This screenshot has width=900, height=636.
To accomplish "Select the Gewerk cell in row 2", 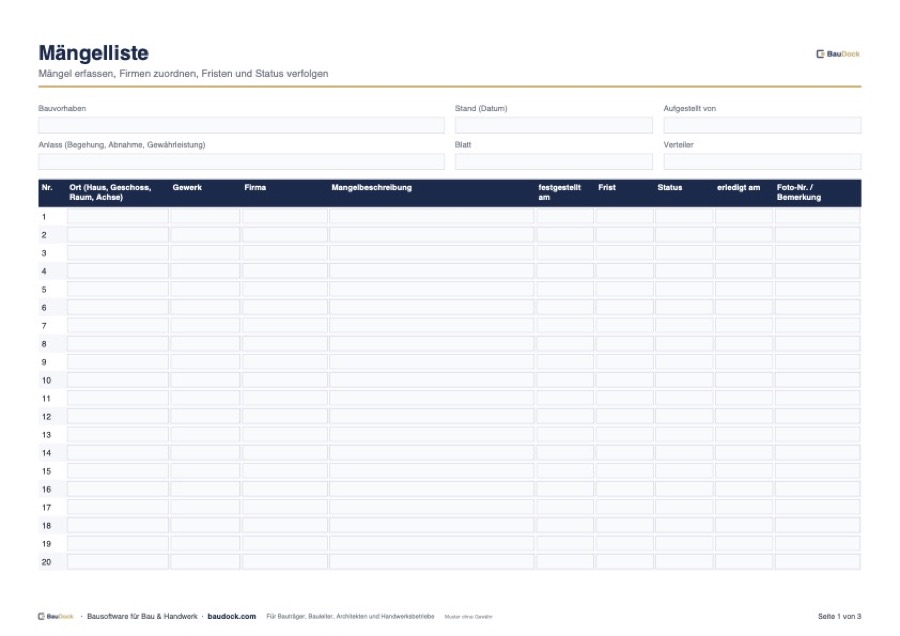I will pos(205,235).
